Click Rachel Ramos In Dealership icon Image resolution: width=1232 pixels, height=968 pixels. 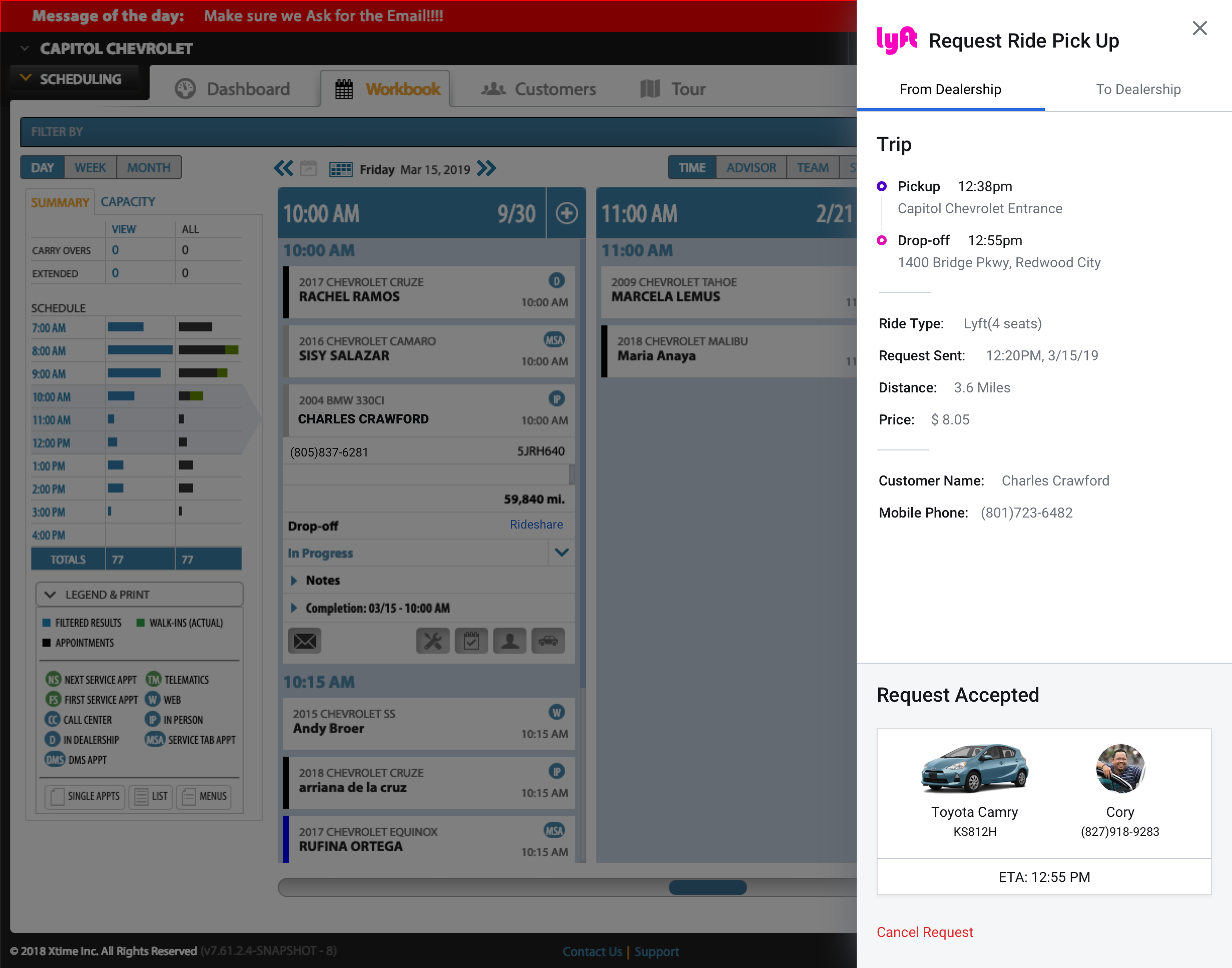click(x=556, y=280)
